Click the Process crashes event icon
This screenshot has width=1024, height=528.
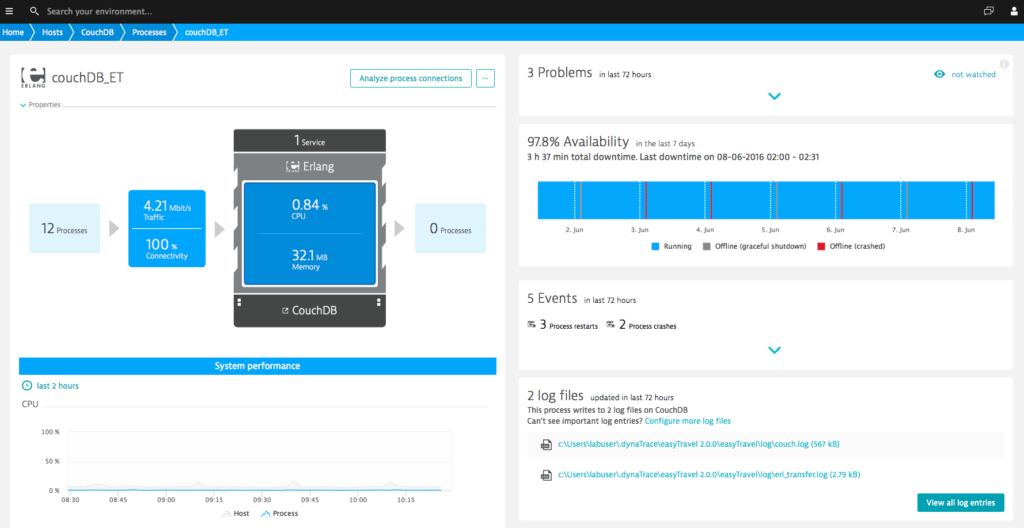point(611,324)
